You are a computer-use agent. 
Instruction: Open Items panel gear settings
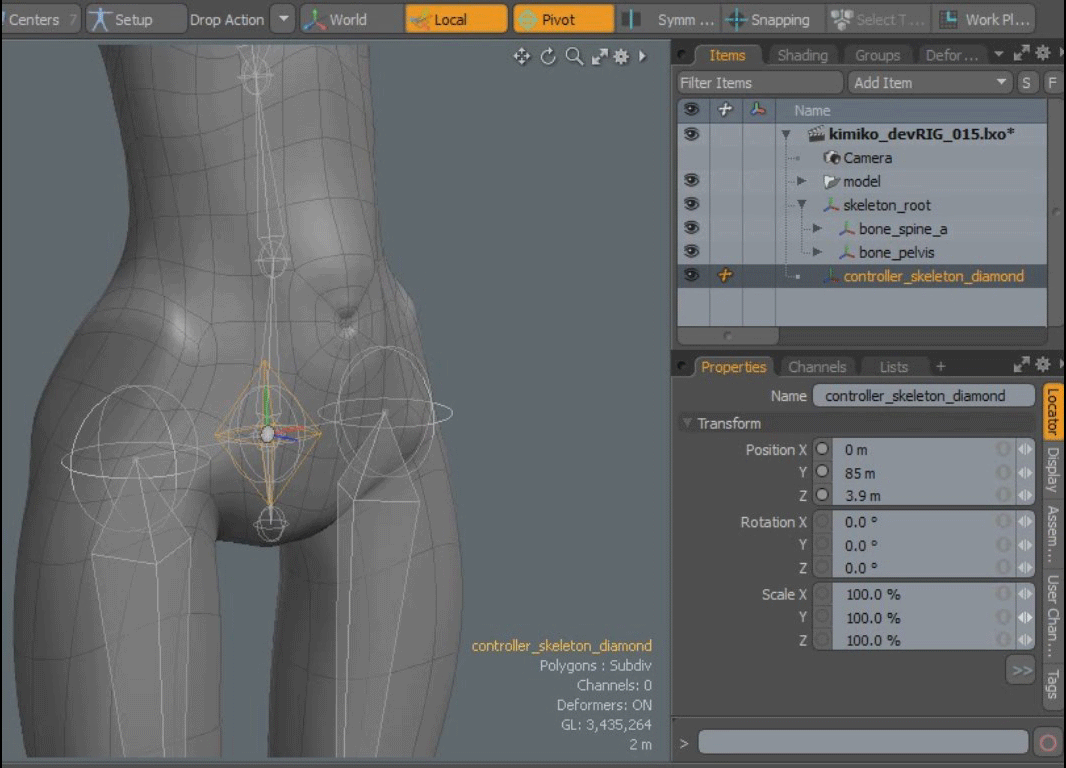1043,53
